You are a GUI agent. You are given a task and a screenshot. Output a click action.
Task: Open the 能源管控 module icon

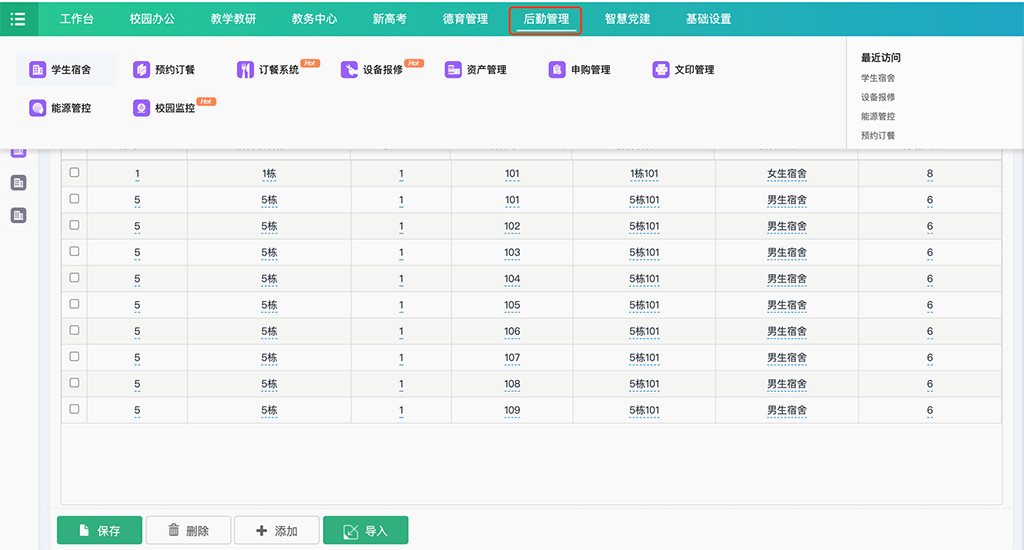coord(38,108)
